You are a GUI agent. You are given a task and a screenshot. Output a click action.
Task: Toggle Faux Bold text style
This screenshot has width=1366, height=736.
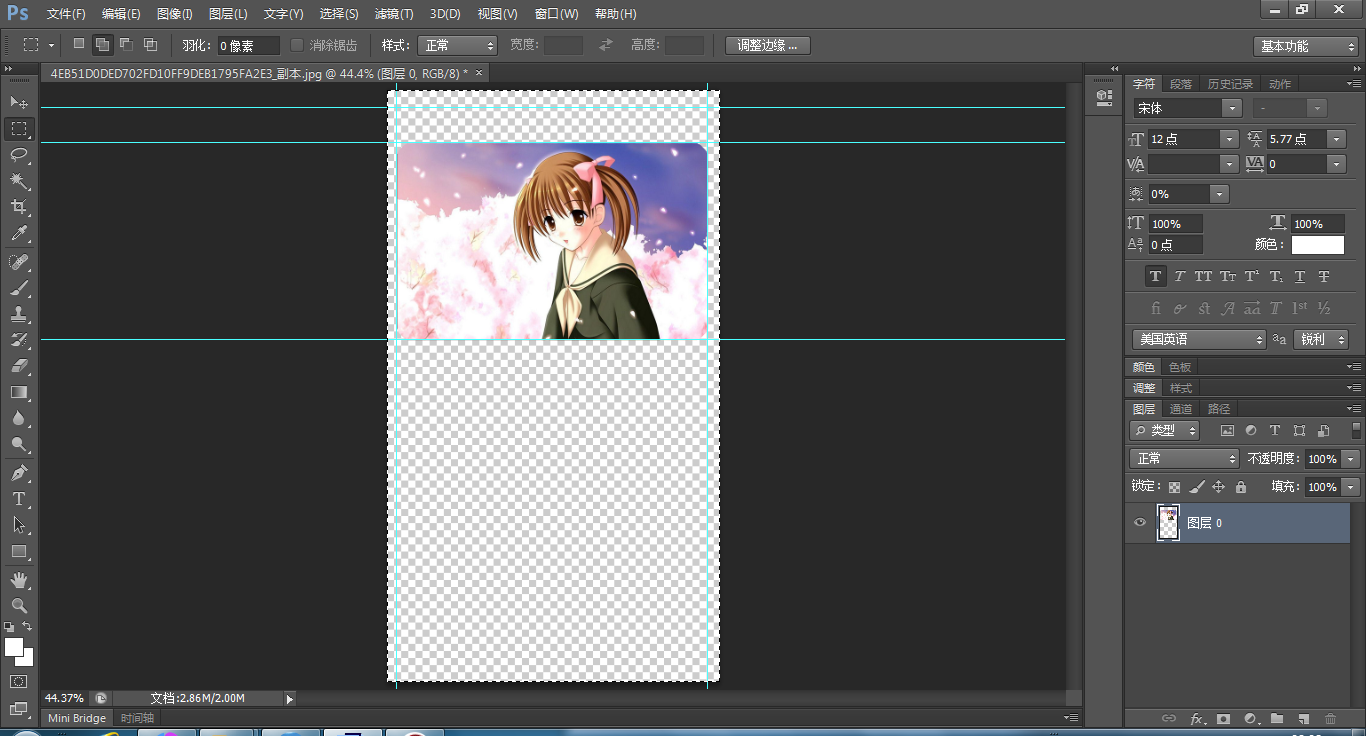(1156, 276)
